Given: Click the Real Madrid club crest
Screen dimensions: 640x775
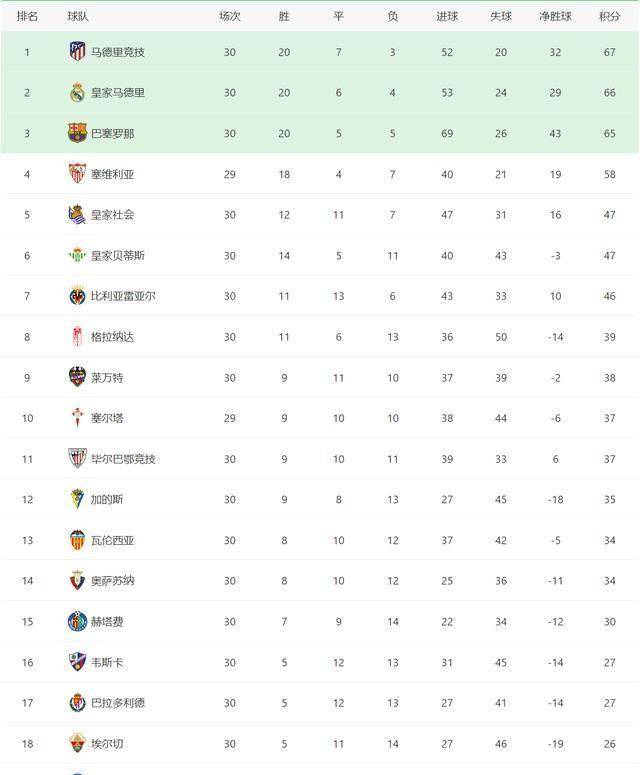Looking at the screenshot, I should click(x=77, y=93).
